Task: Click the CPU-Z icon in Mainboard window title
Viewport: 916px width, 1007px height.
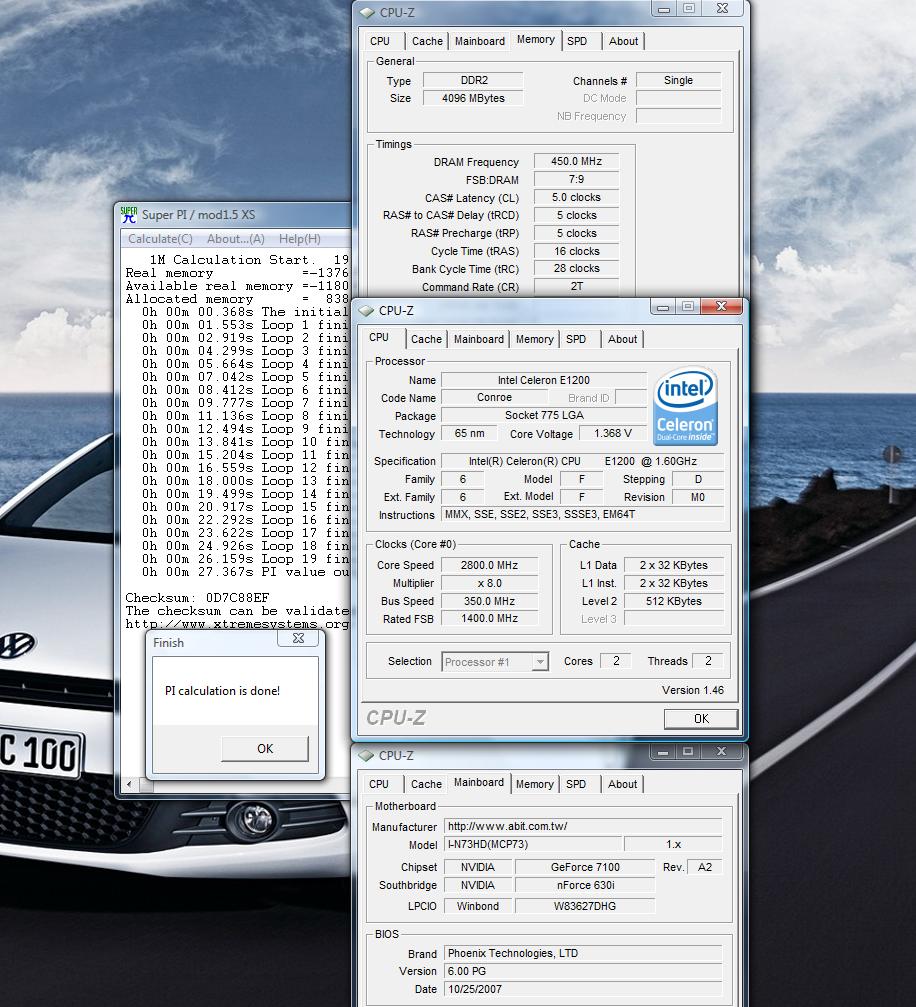Action: click(366, 756)
